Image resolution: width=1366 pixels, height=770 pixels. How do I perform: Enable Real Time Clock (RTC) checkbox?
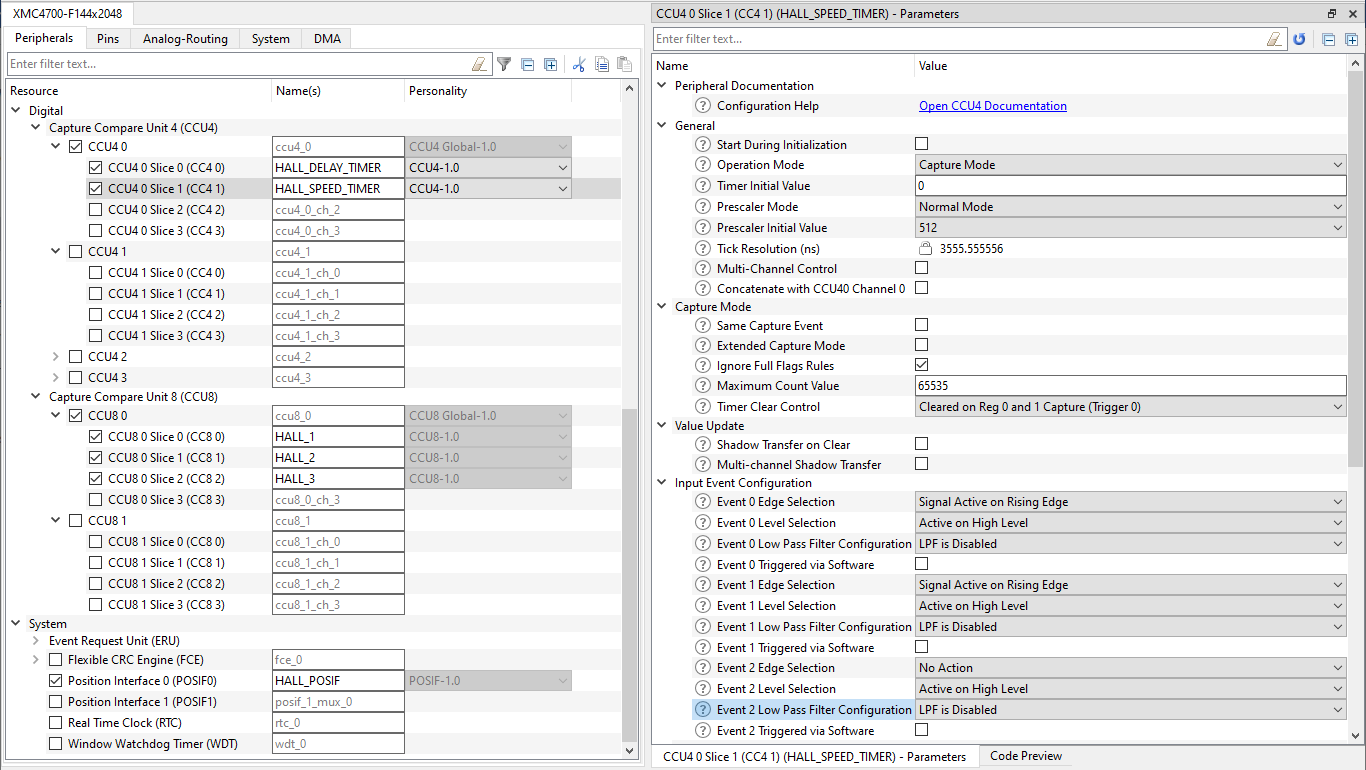tap(55, 723)
